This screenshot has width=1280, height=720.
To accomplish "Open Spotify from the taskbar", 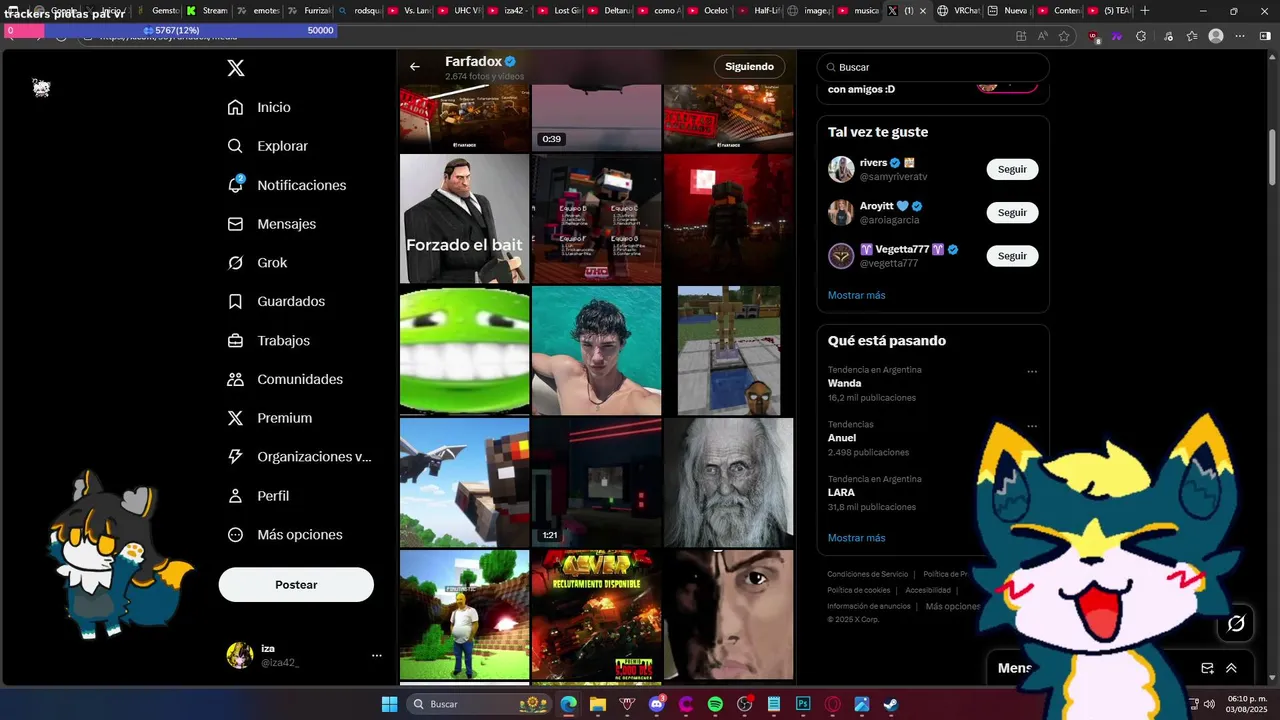I will point(715,704).
